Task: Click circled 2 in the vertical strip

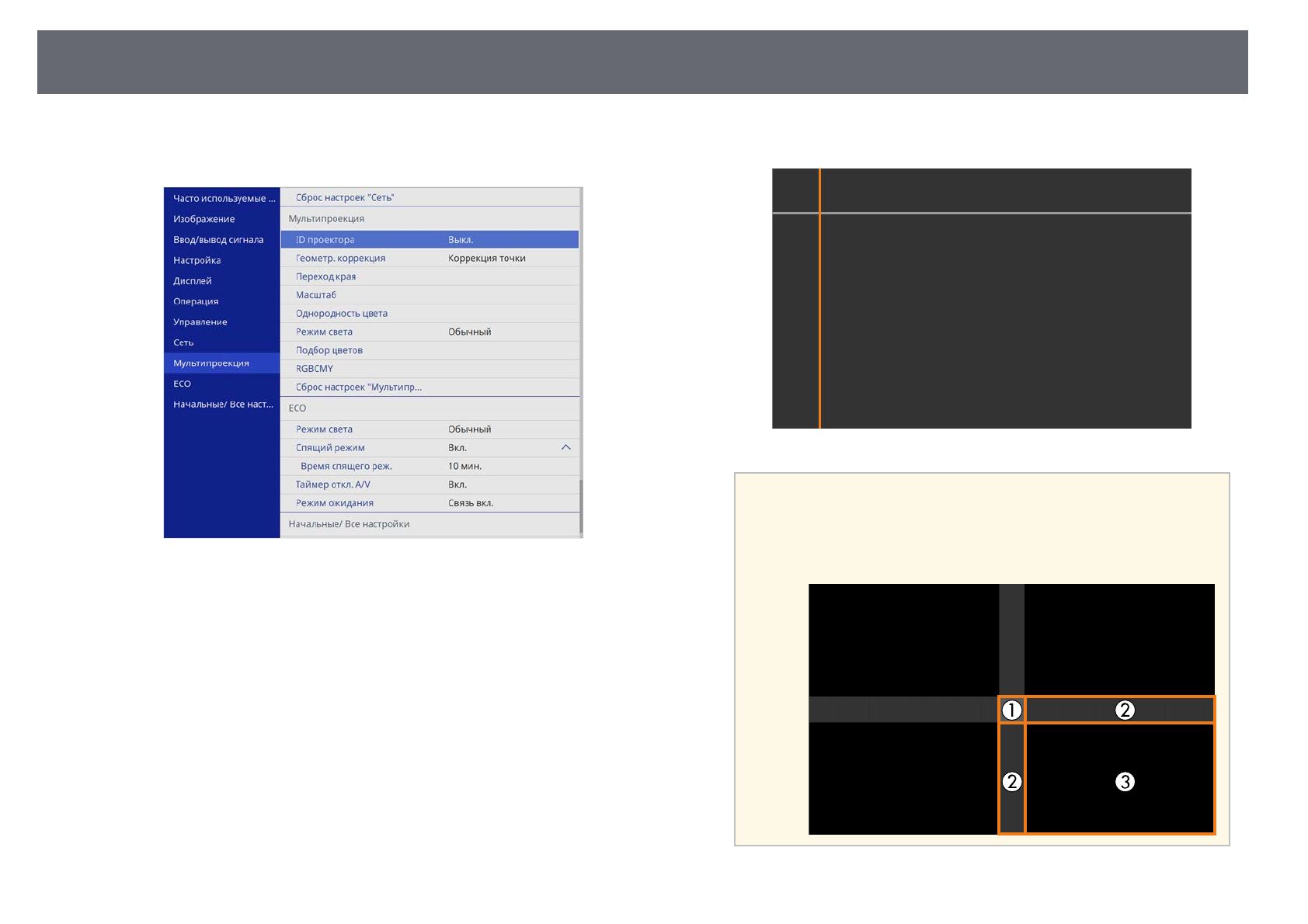Action: coord(1011,781)
